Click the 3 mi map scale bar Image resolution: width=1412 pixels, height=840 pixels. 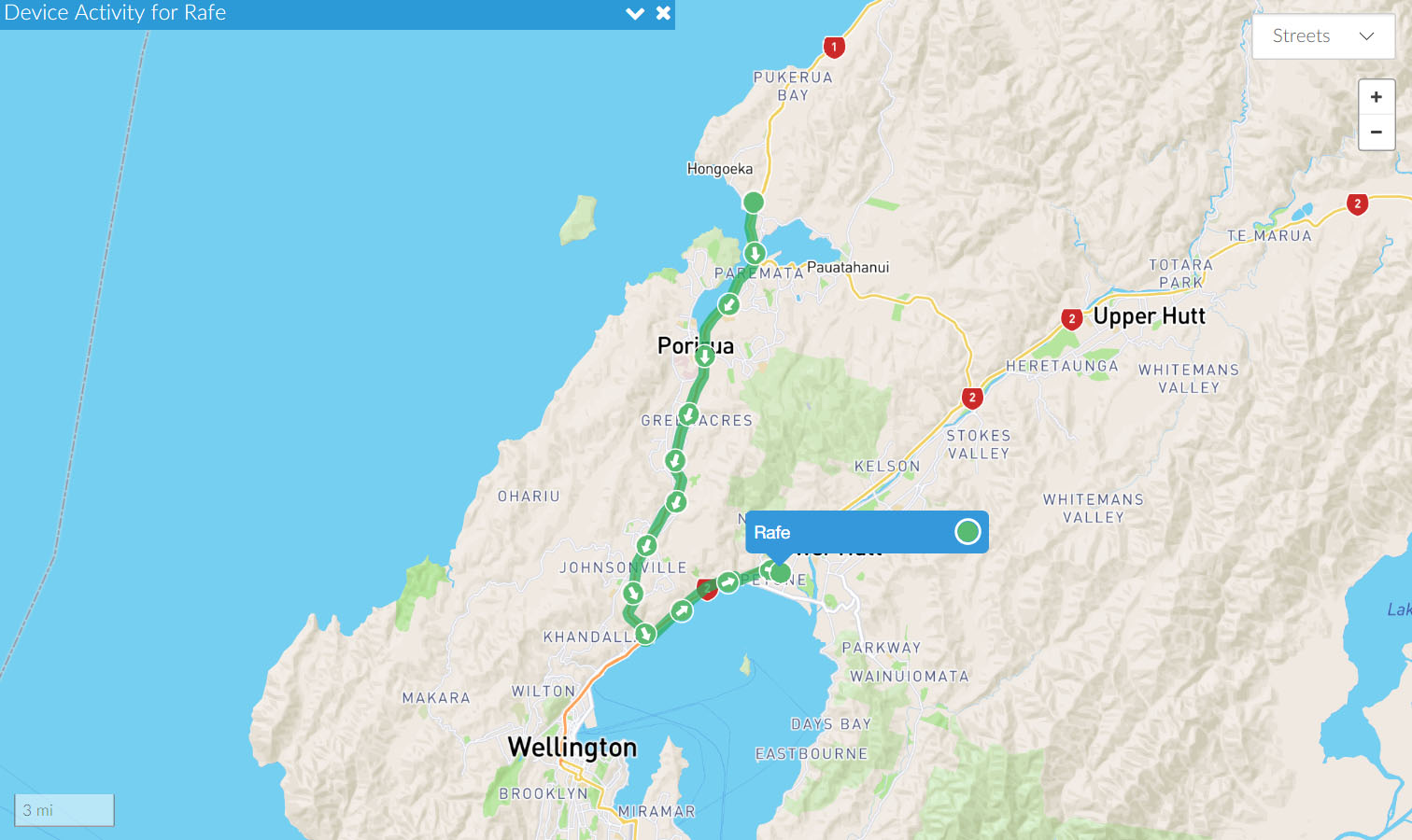pyautogui.click(x=64, y=810)
